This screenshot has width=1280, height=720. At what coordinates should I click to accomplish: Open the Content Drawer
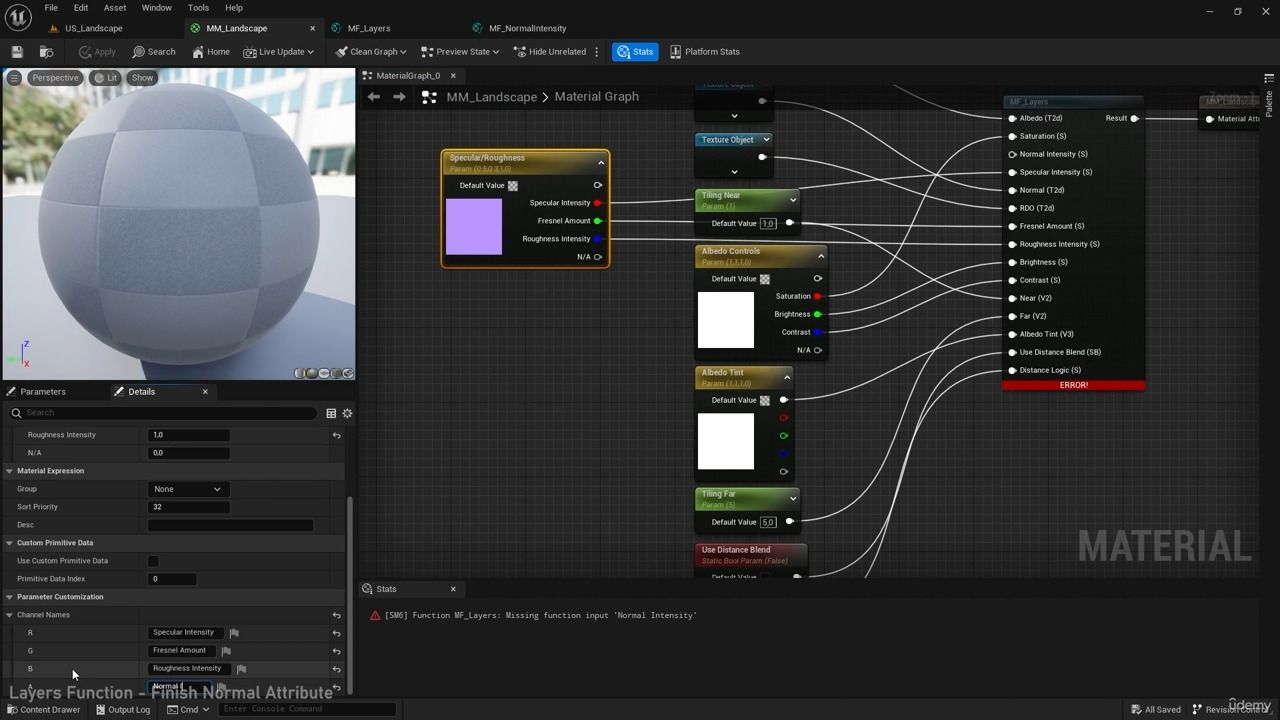point(44,710)
